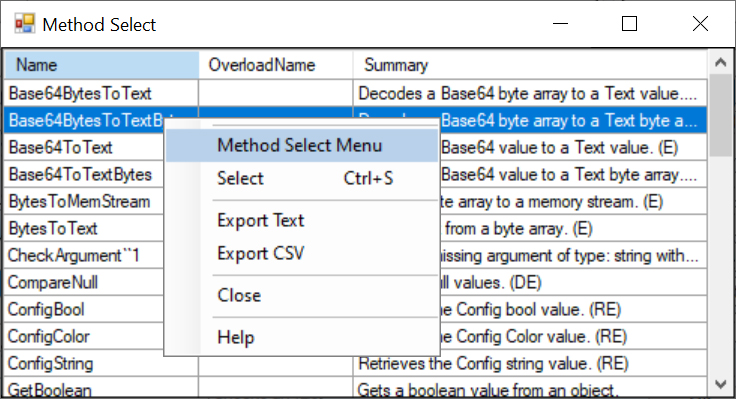Sort by the Summary column header
Screen dimensions: 736x399
[x=530, y=65]
